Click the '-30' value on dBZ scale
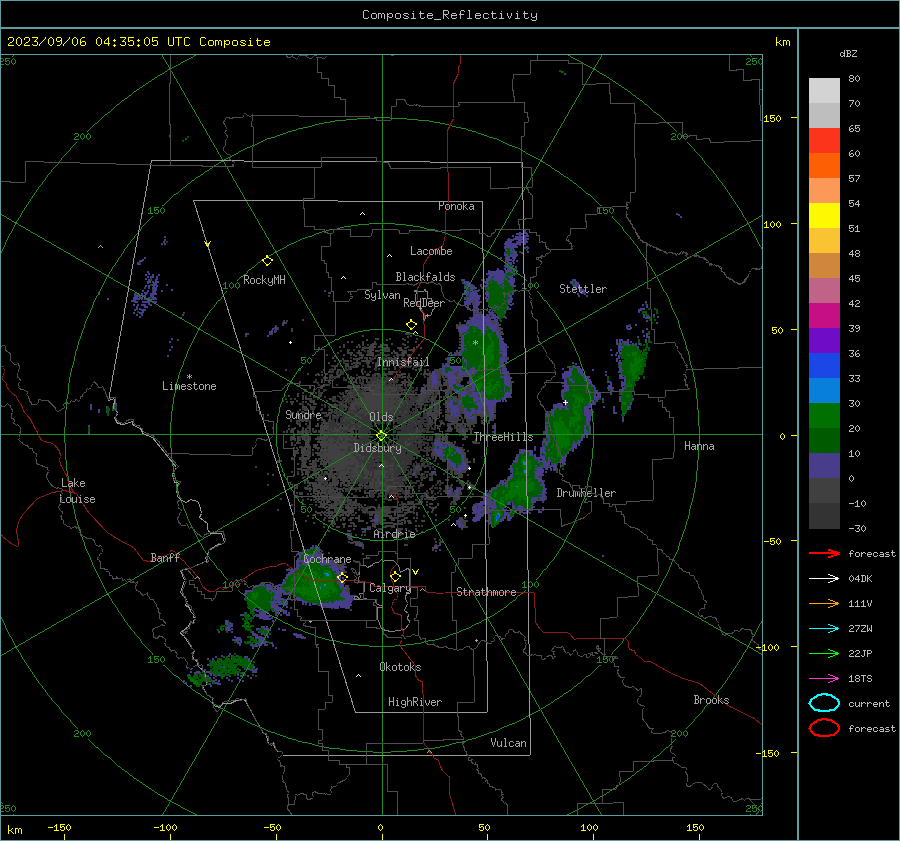Image resolution: width=900 pixels, height=841 pixels. [857, 528]
